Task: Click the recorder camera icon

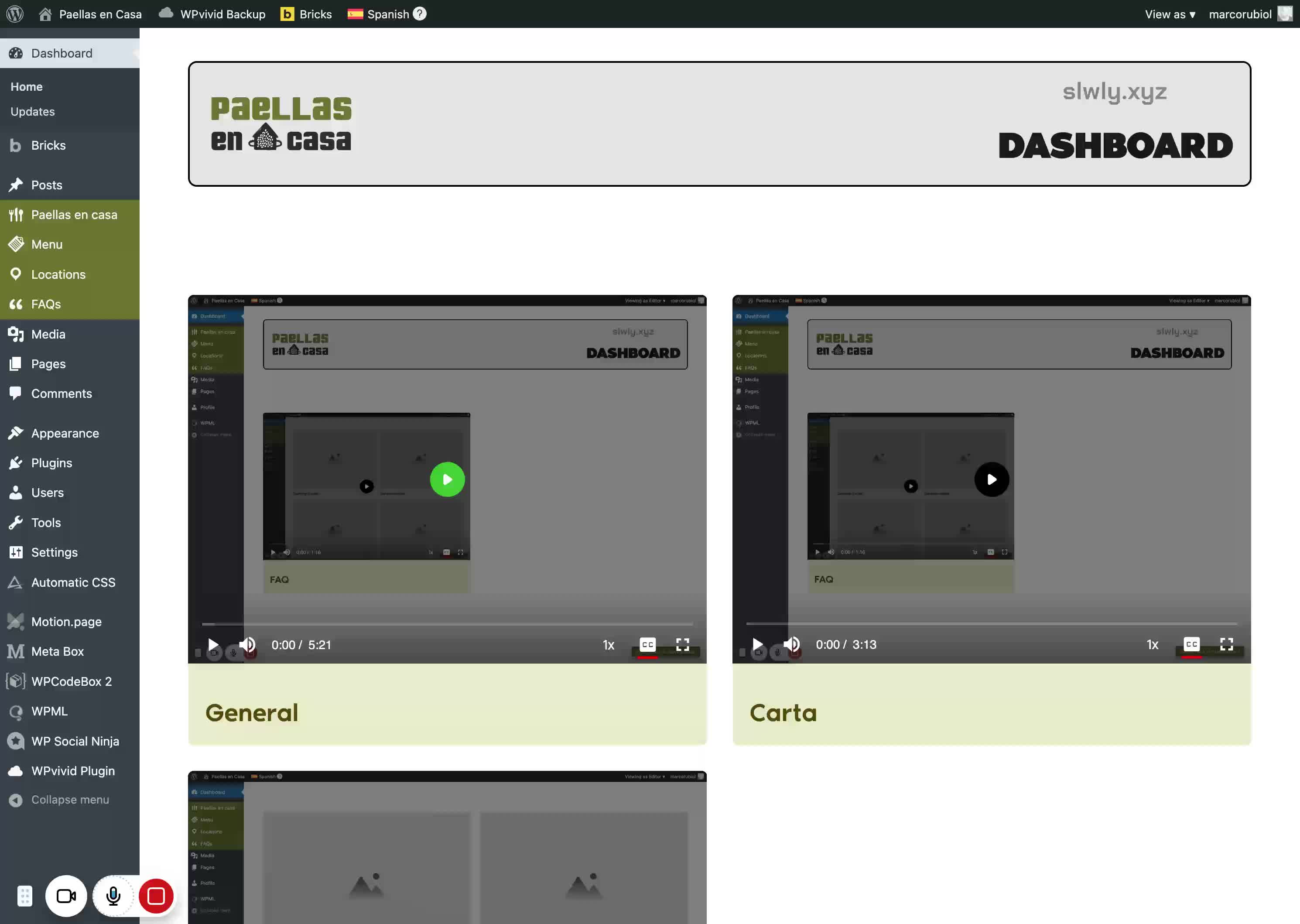Action: point(66,896)
